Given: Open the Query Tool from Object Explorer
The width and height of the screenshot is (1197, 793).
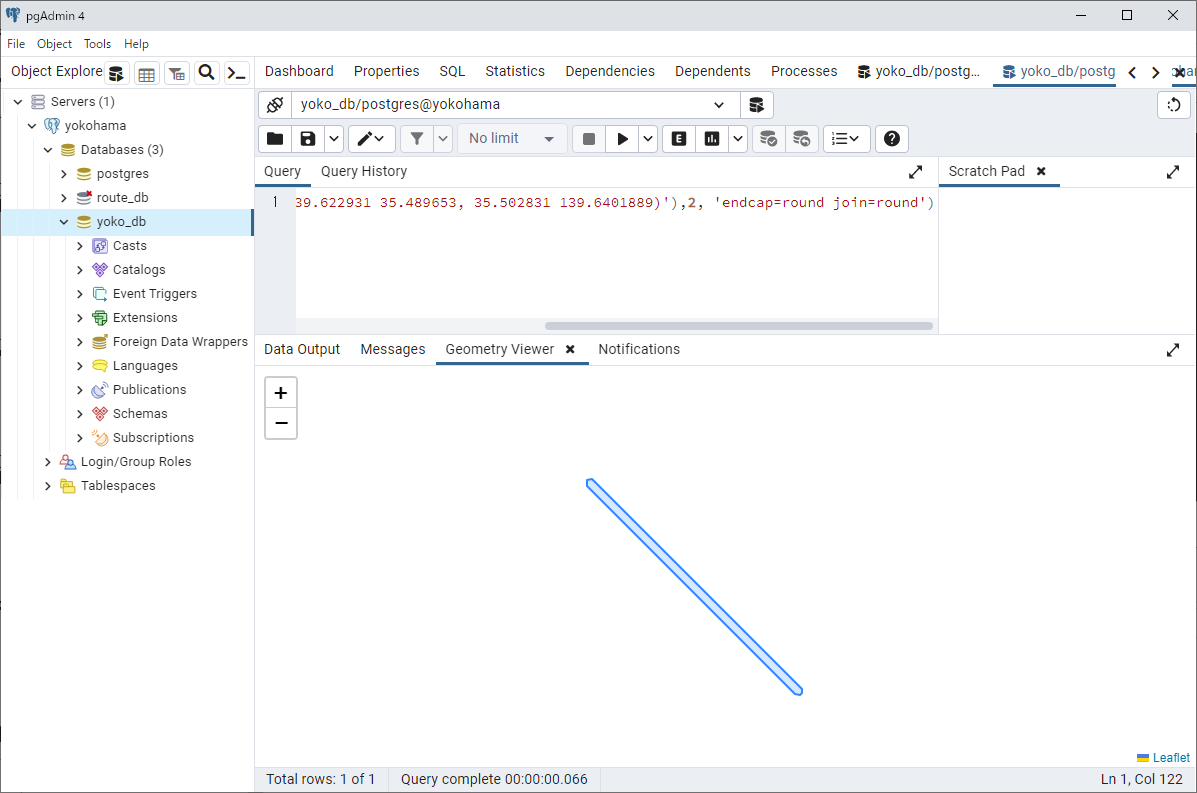Looking at the screenshot, I should point(117,73).
